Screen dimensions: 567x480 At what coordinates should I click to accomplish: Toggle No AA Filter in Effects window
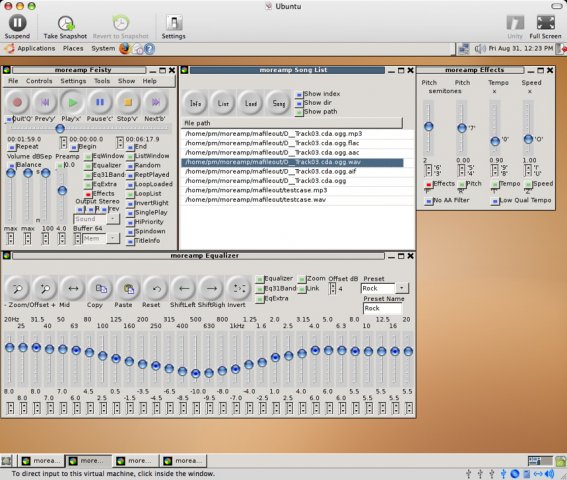click(x=429, y=201)
